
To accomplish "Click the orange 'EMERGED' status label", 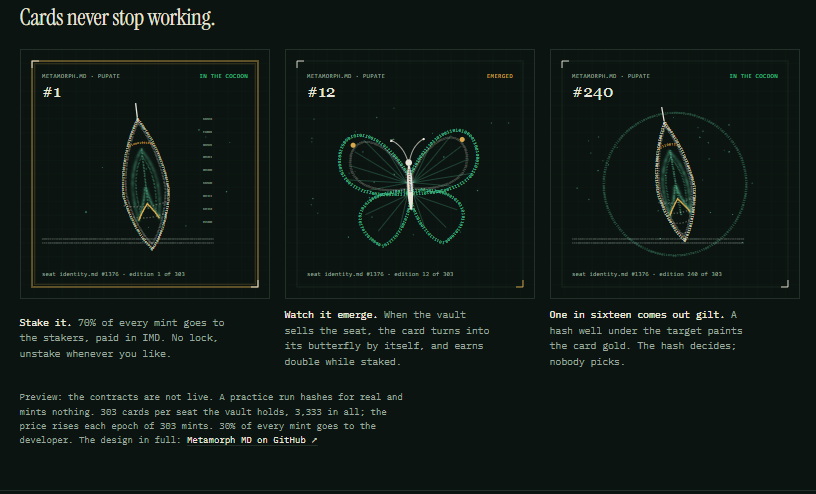I will (x=500, y=76).
